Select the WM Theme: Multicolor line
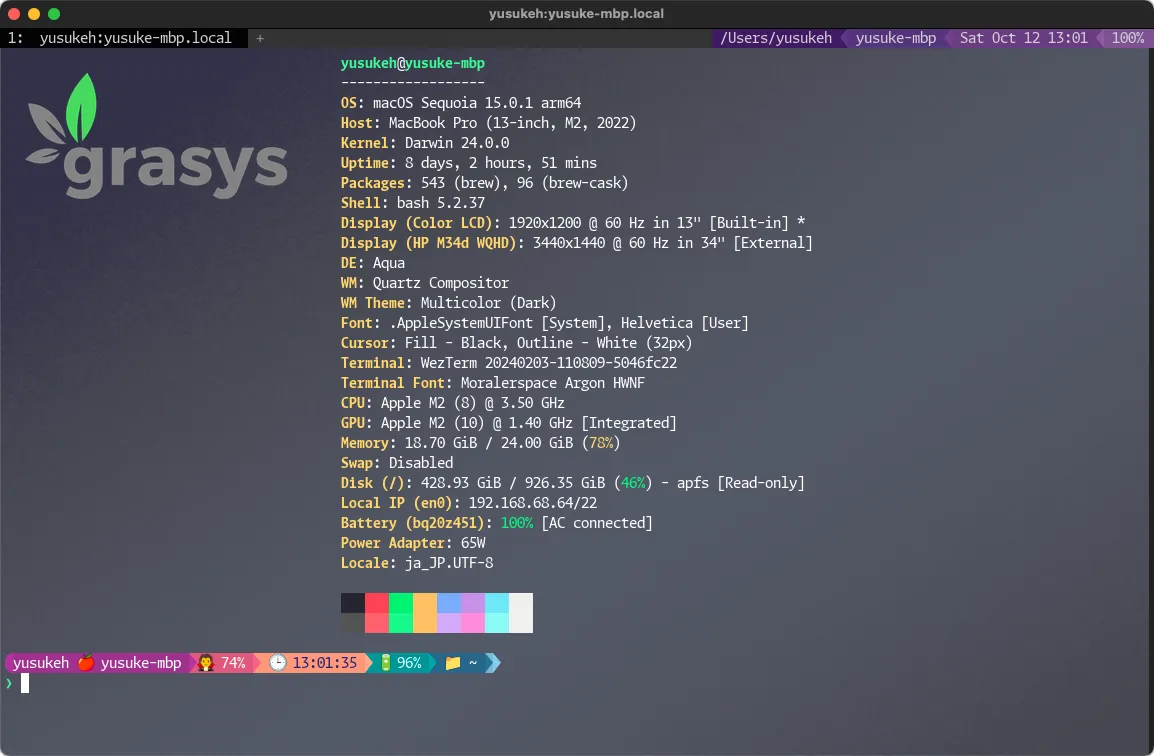 coord(448,303)
